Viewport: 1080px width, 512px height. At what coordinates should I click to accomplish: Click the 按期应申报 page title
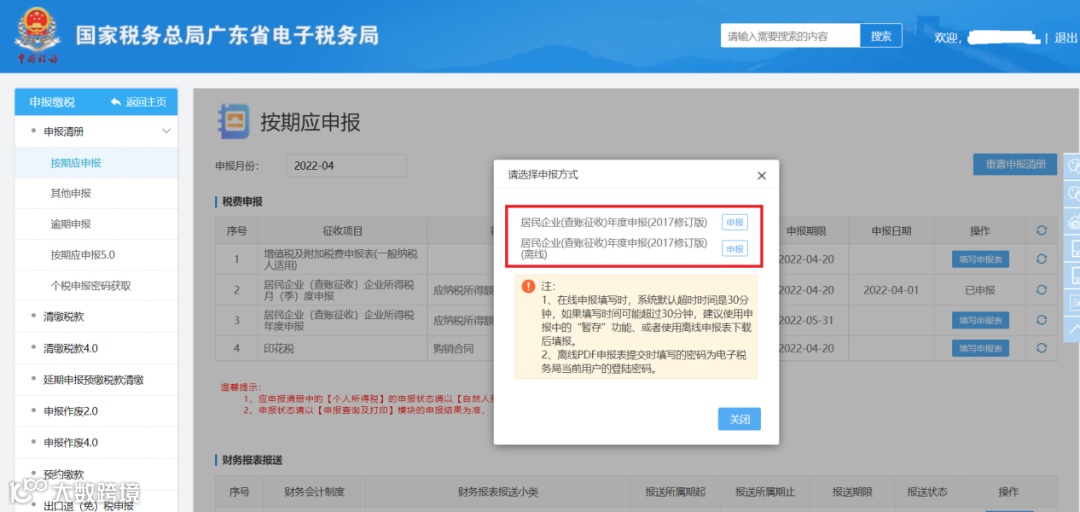click(310, 123)
